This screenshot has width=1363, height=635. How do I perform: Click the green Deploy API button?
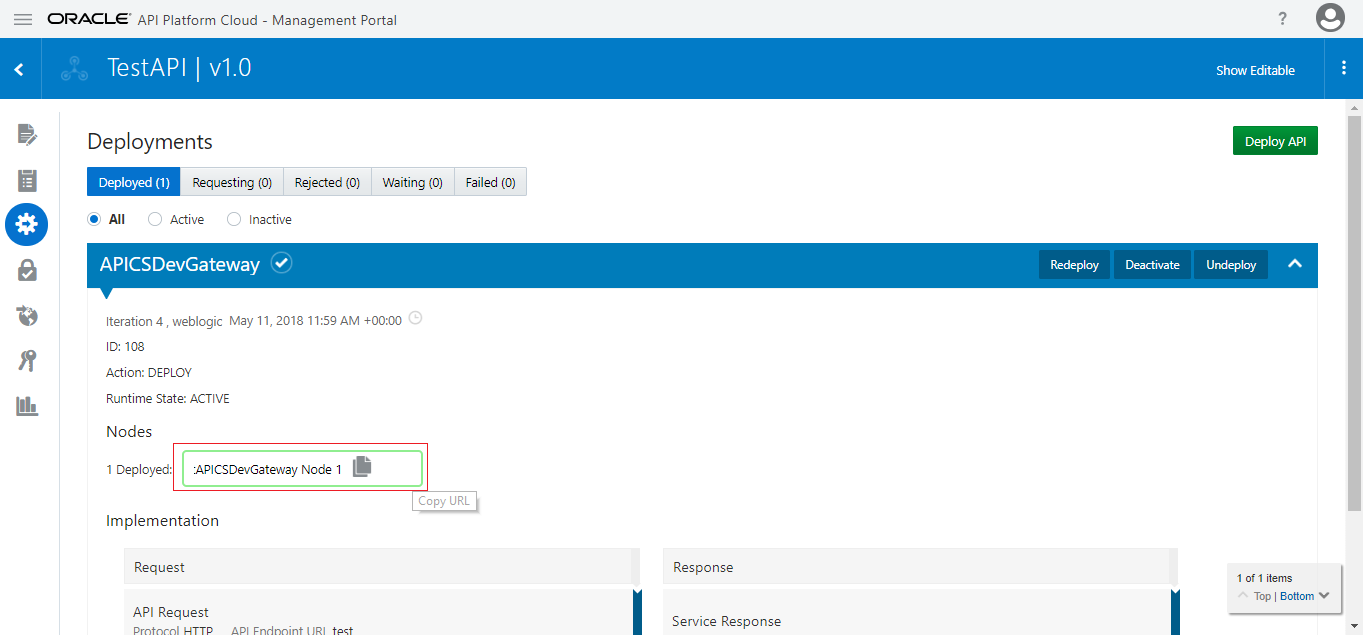1275,141
